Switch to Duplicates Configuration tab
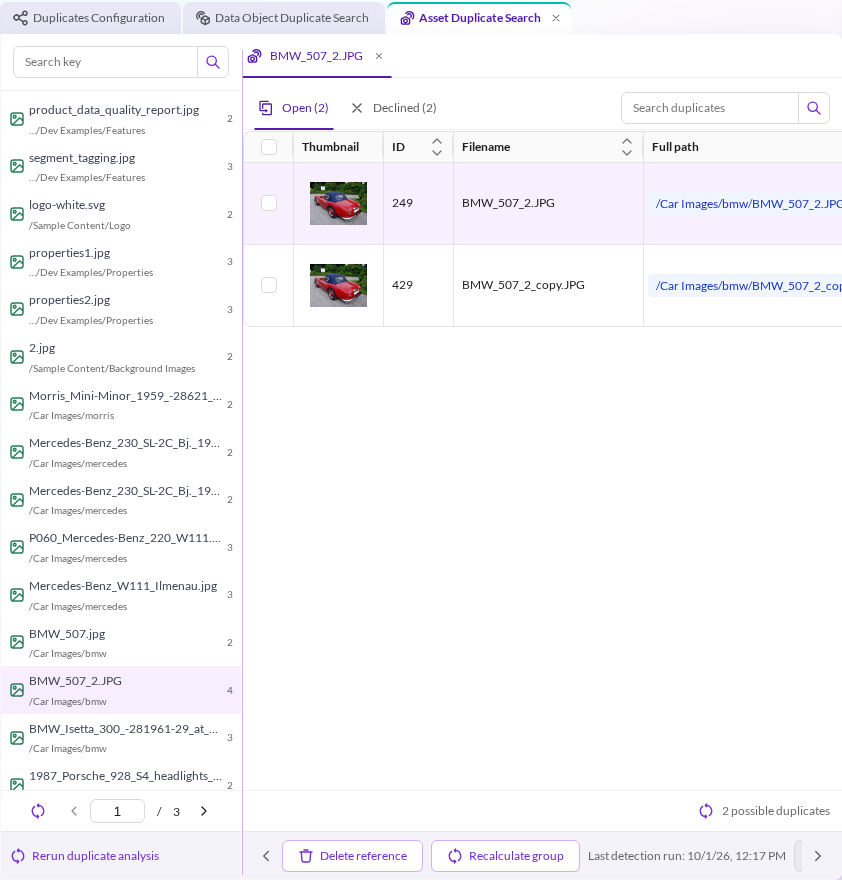The height and width of the screenshot is (880, 842). pyautogui.click(x=89, y=18)
